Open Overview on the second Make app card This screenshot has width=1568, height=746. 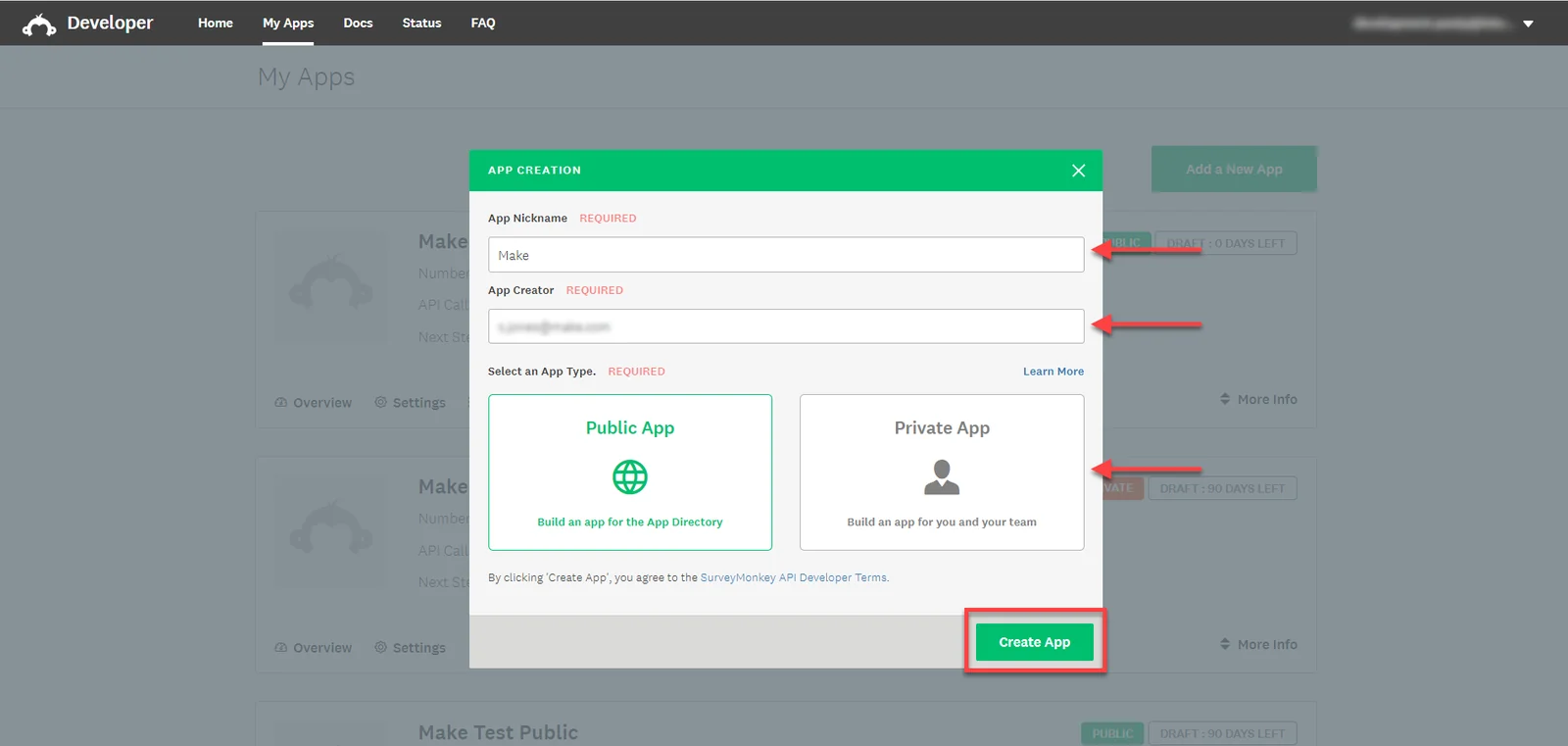click(314, 648)
